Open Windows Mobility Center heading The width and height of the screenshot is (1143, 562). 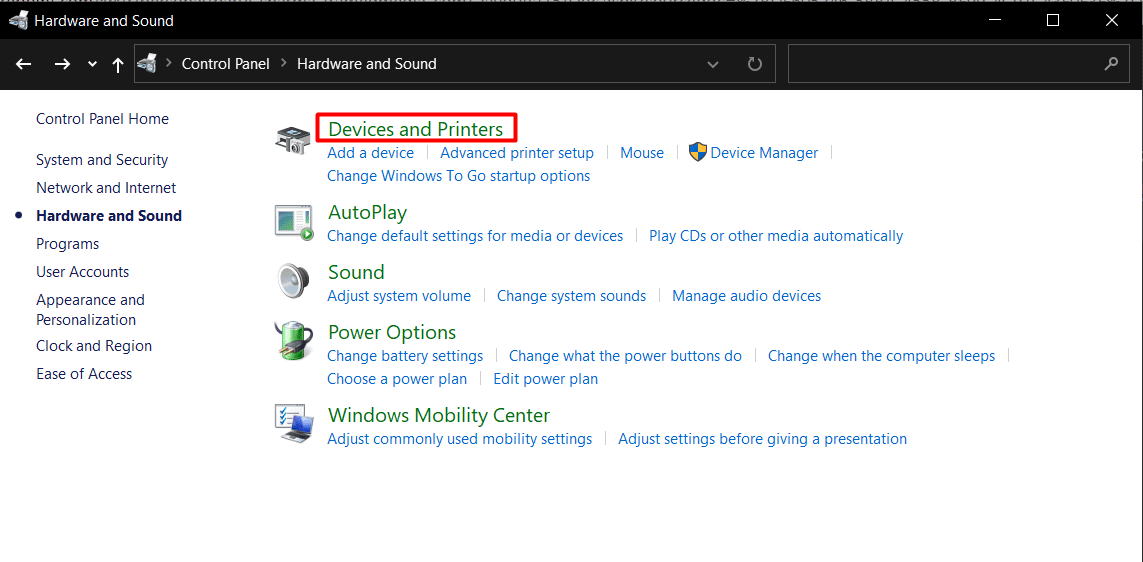[439, 415]
